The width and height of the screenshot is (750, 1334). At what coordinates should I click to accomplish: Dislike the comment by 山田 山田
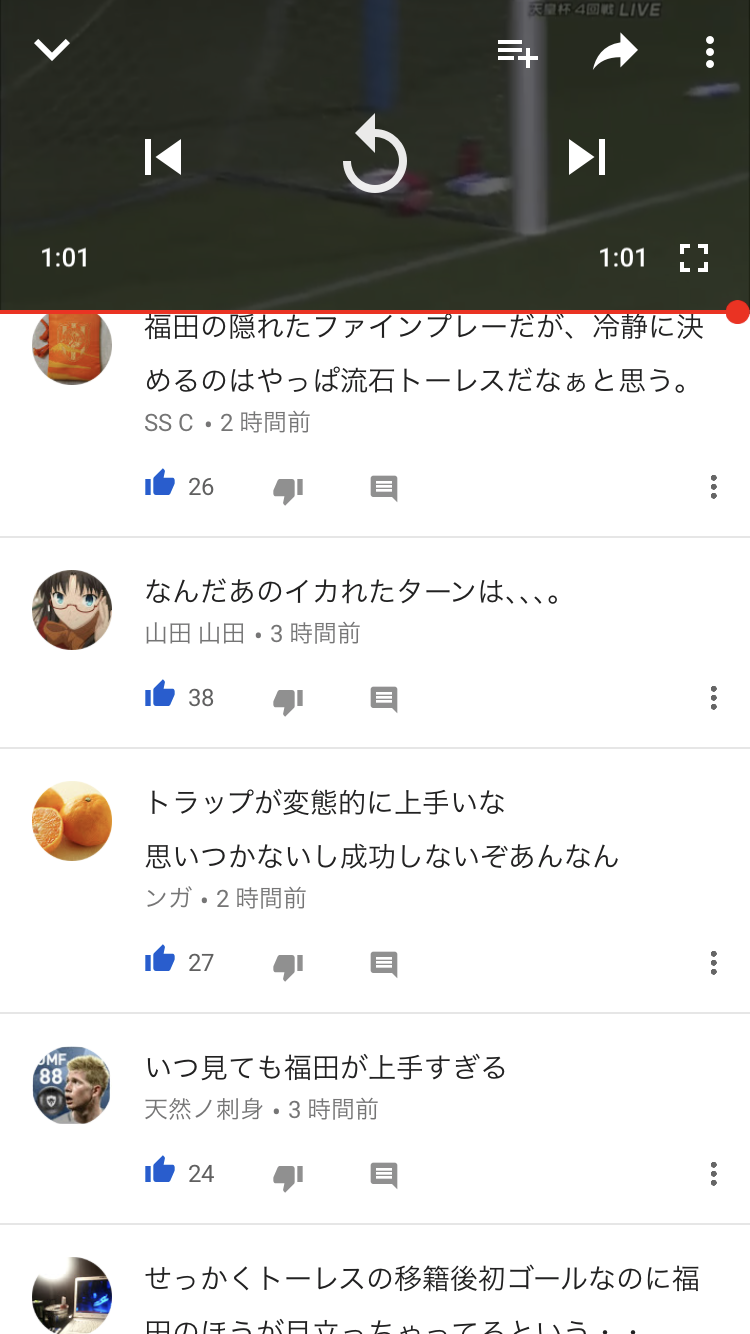click(x=288, y=700)
